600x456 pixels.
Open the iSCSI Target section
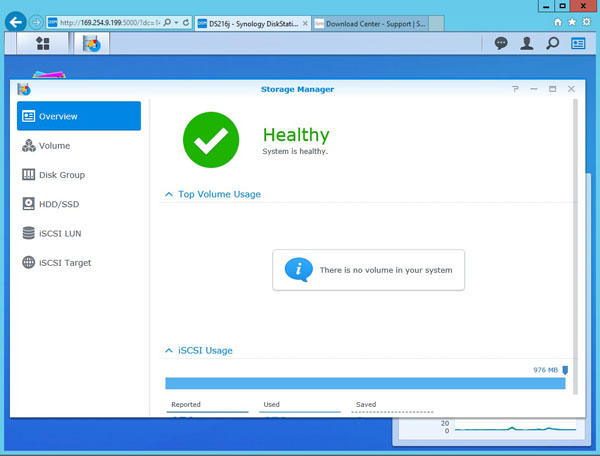[79, 263]
